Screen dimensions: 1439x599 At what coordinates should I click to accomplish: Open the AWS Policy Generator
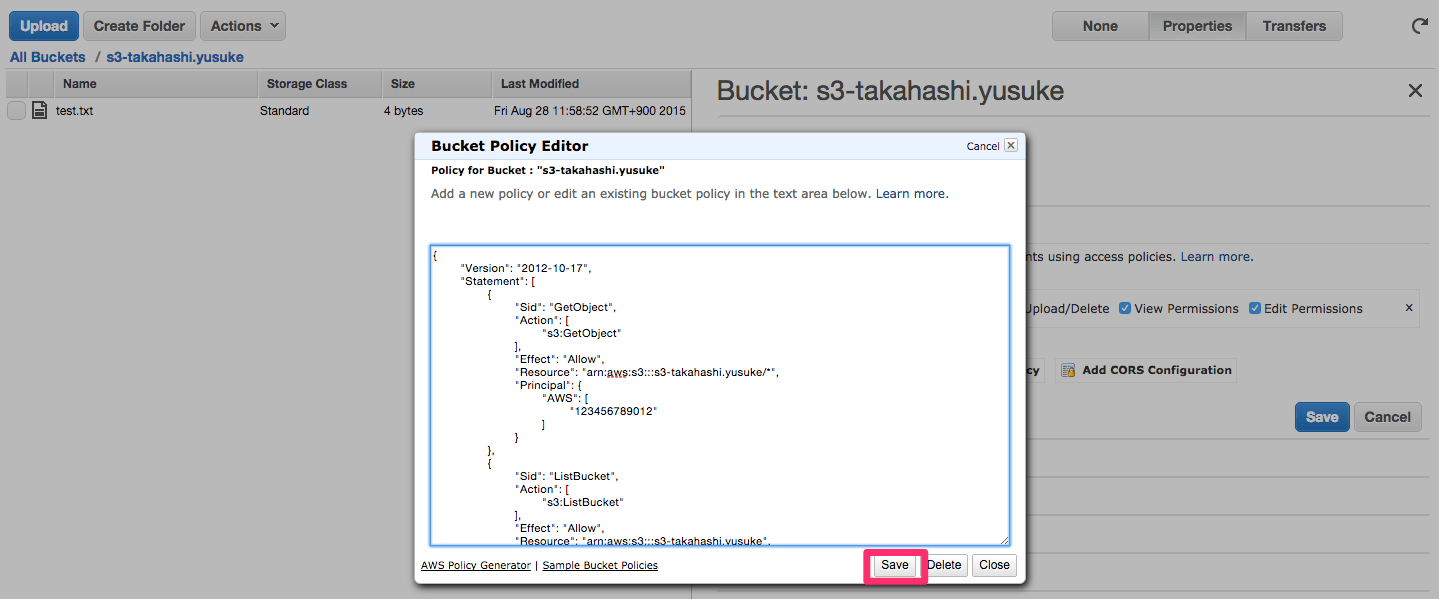[x=476, y=565]
